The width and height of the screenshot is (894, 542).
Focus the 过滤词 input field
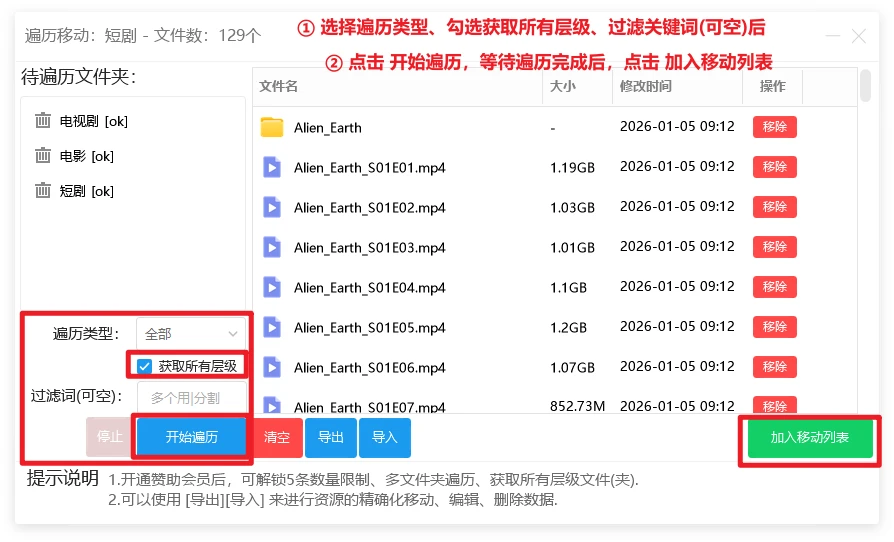(192, 397)
